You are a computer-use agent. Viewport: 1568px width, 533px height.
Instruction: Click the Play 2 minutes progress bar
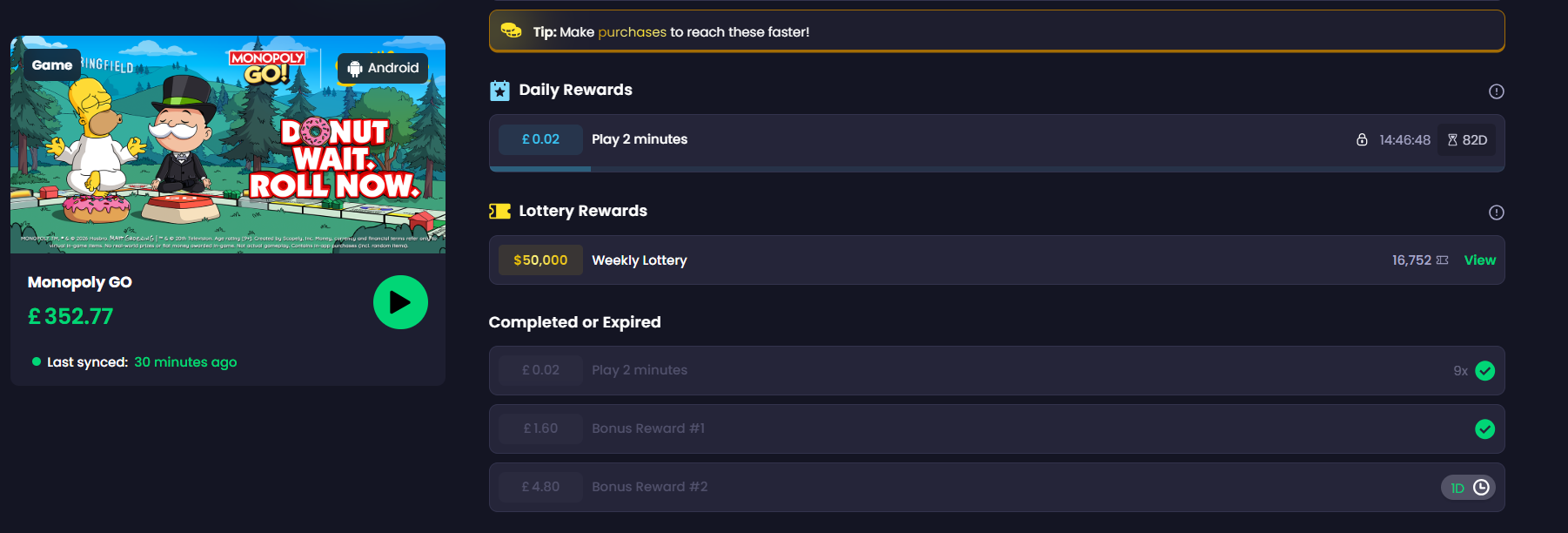pos(996,169)
